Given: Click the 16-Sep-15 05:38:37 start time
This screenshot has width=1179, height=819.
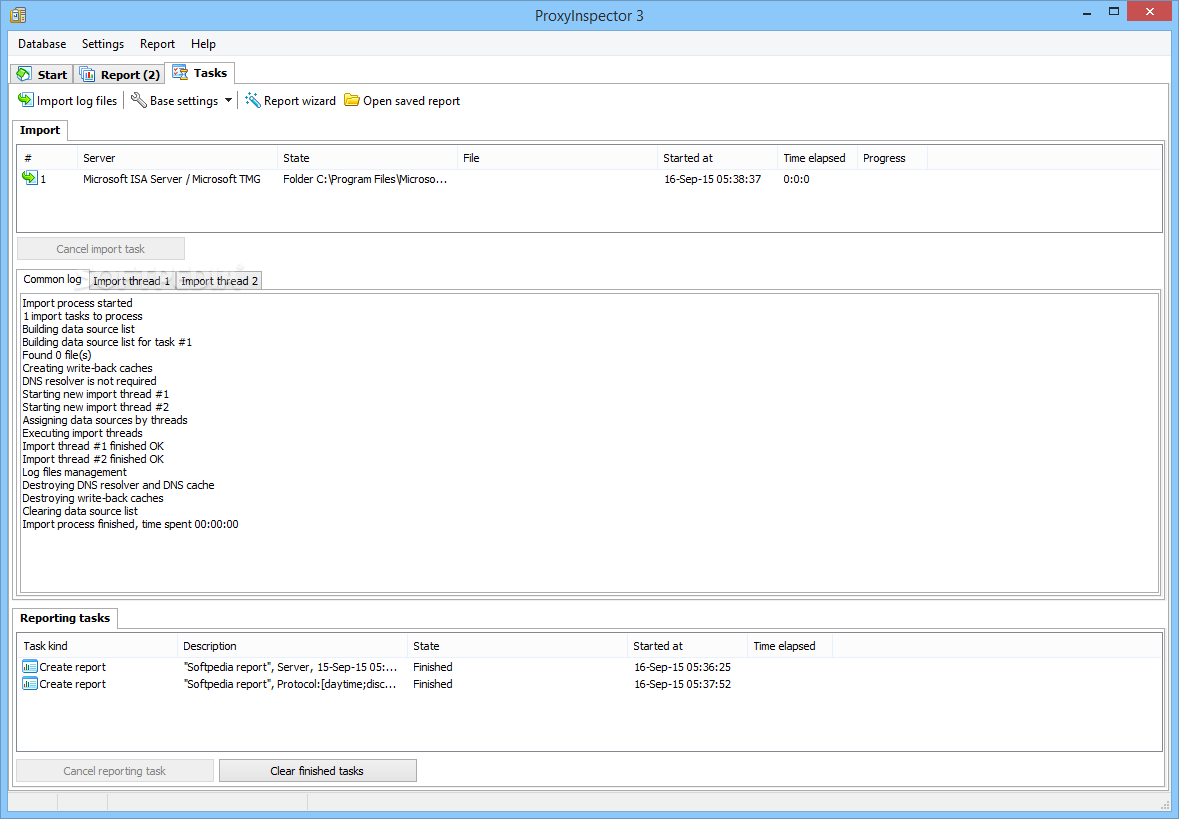Looking at the screenshot, I should coord(712,179).
